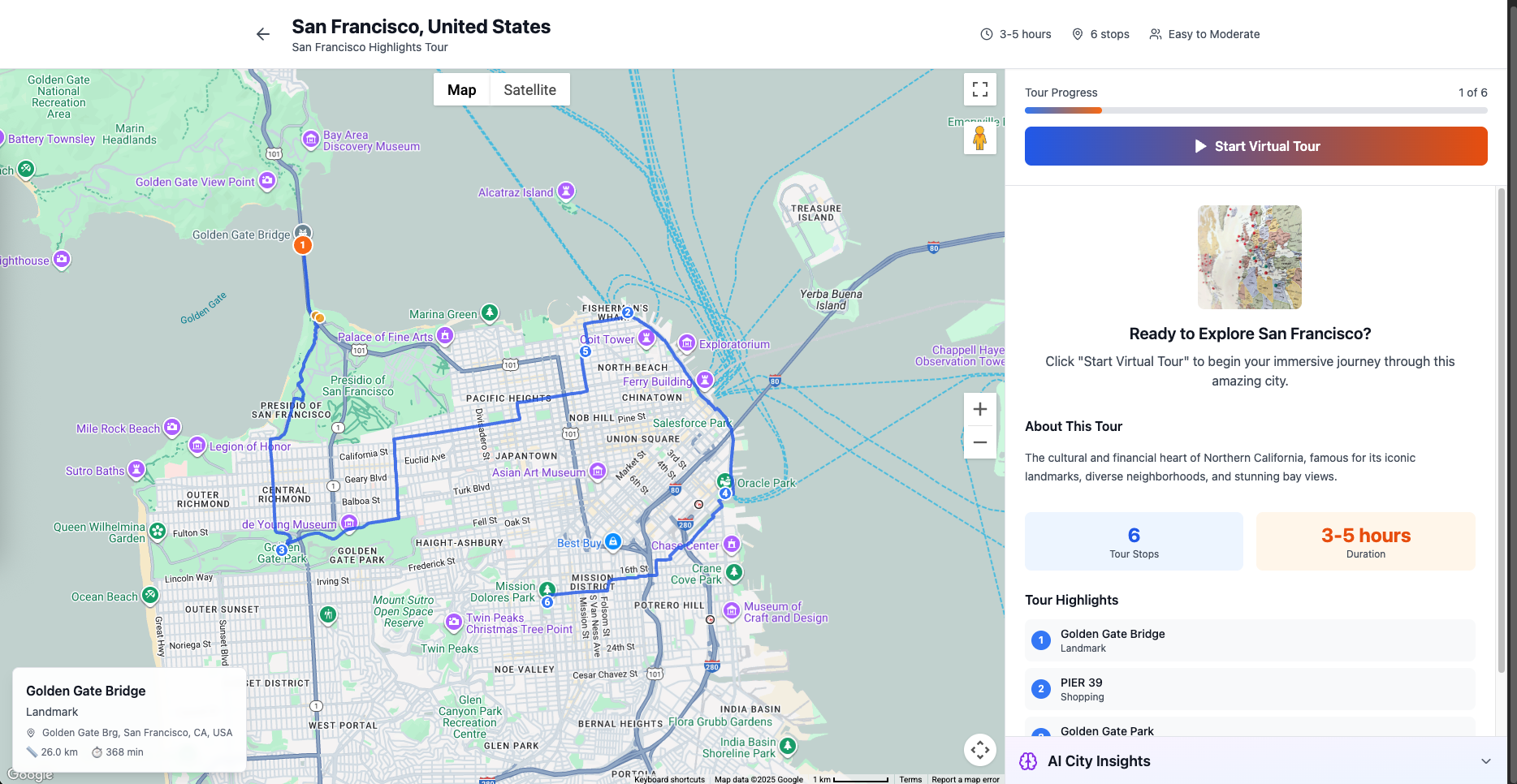Zoom out on the map

(x=980, y=442)
